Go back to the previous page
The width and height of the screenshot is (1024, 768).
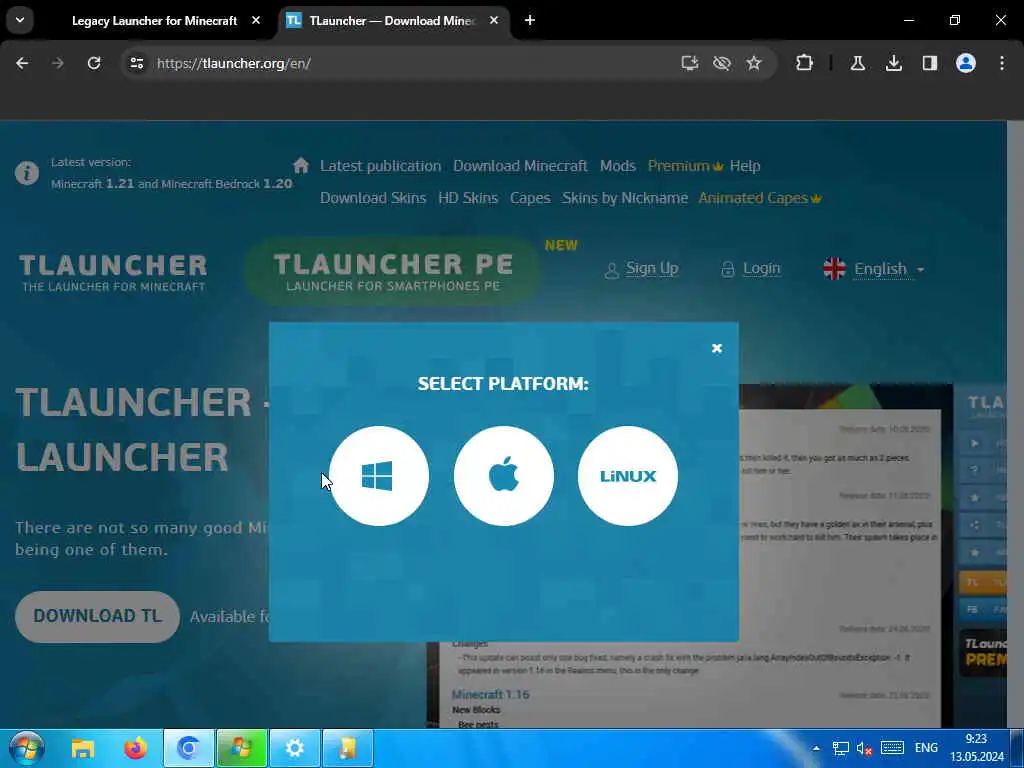pos(22,63)
